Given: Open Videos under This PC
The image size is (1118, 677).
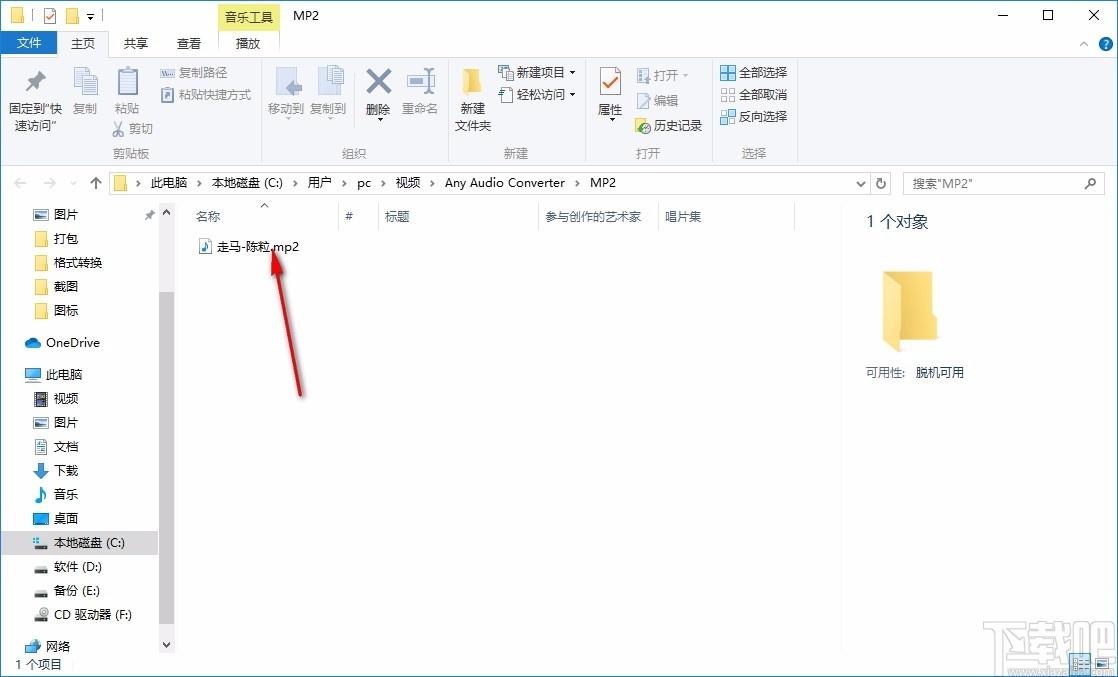Looking at the screenshot, I should (57, 398).
